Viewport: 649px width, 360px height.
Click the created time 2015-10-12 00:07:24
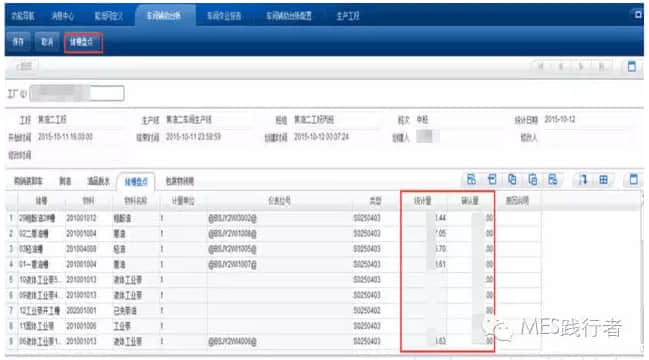322,137
